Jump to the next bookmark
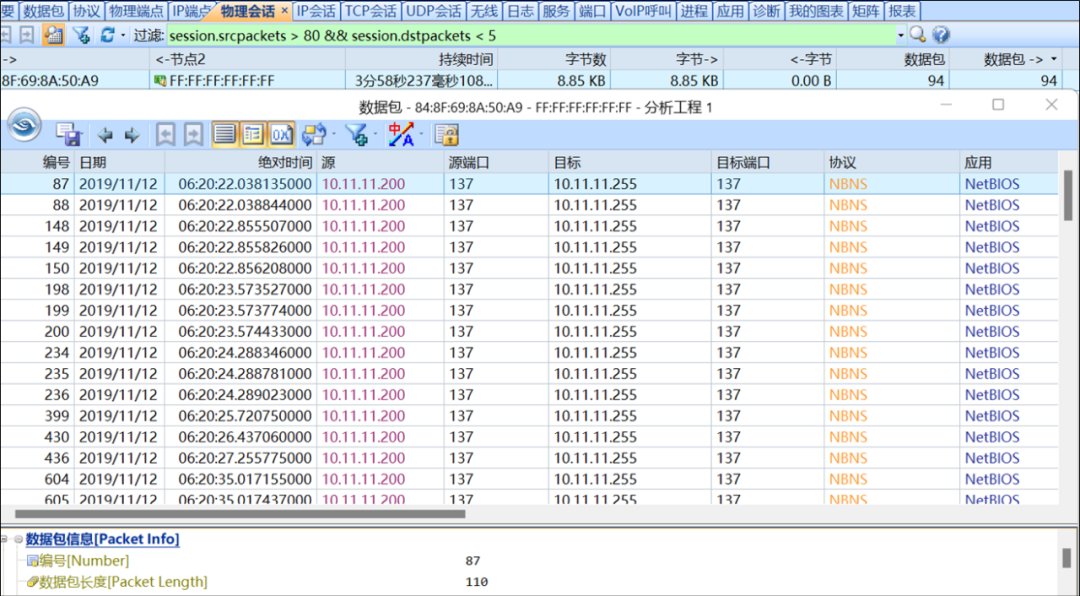The height and width of the screenshot is (596, 1080). pos(190,134)
